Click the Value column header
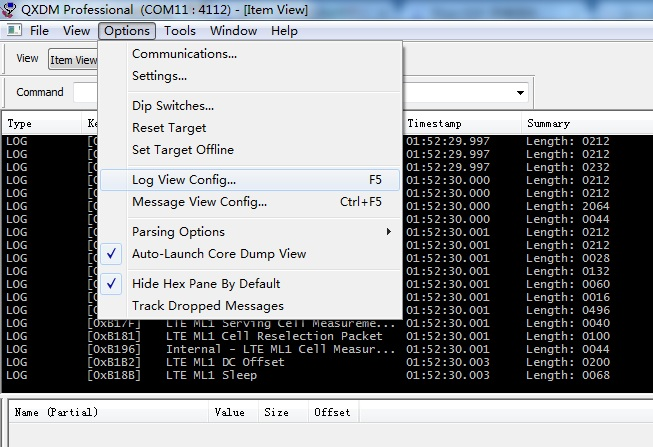653x447 pixels. (233, 412)
